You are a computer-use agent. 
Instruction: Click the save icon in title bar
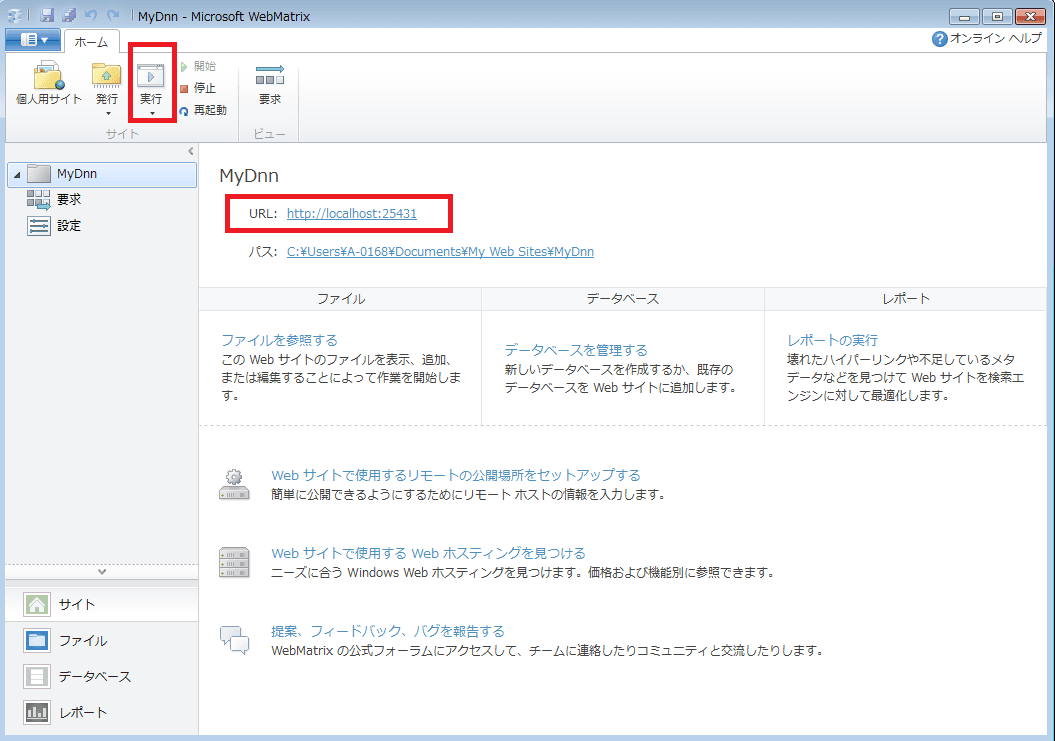point(47,15)
